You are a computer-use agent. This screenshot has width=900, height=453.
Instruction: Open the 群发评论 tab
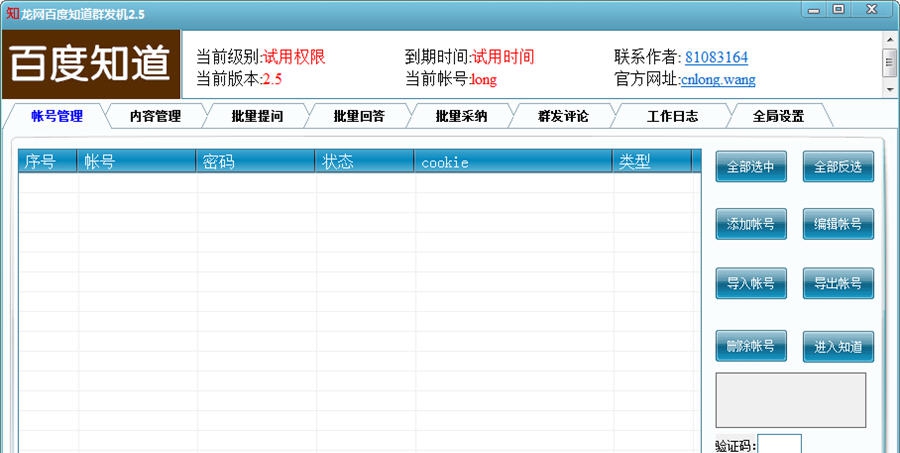[563, 116]
